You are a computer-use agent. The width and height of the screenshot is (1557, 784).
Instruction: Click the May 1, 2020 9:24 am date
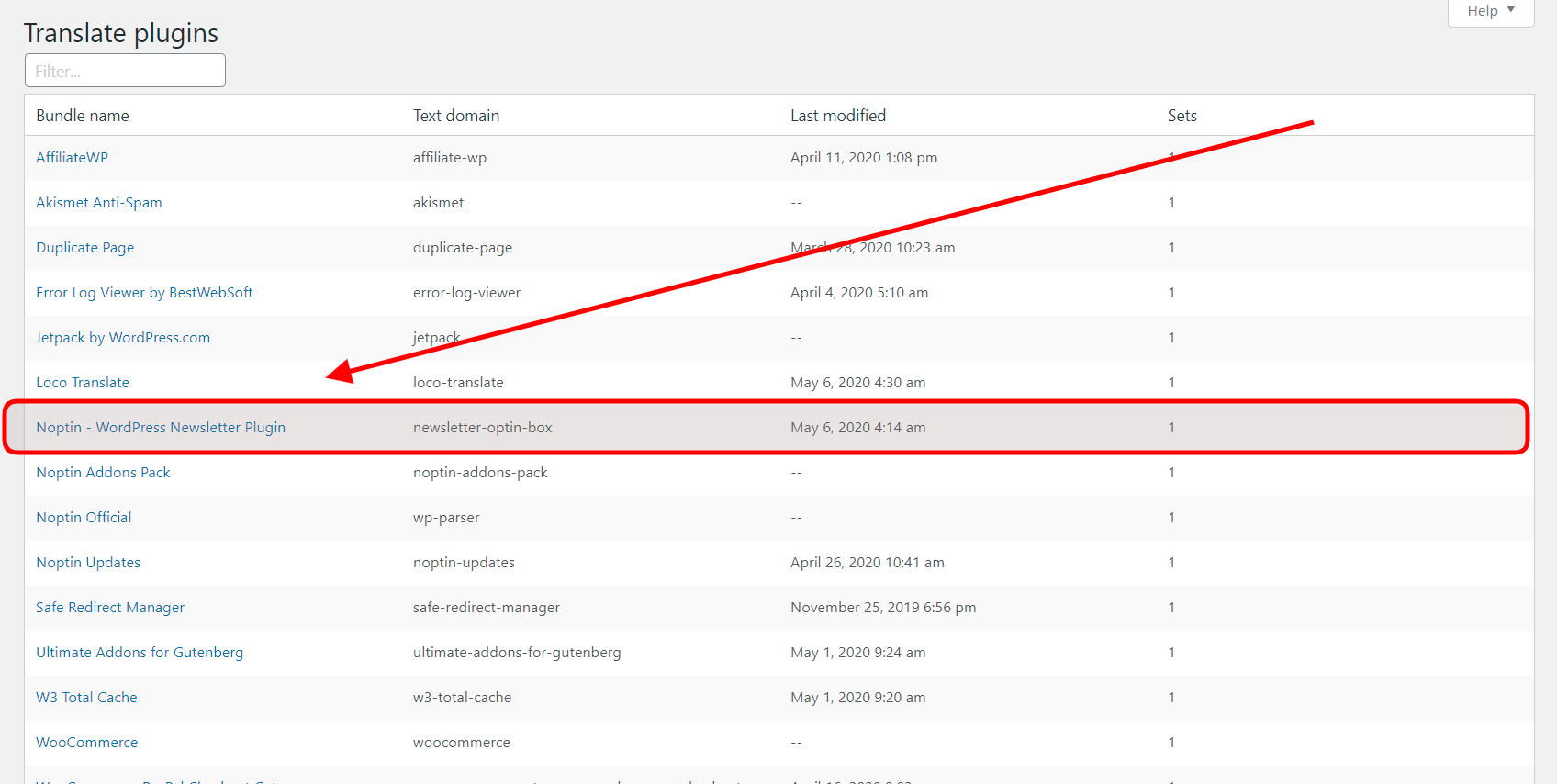(858, 653)
